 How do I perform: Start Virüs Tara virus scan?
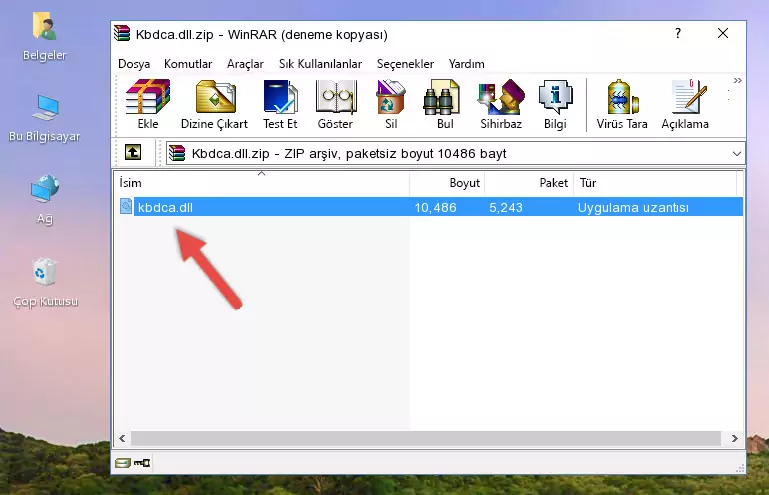[622, 104]
